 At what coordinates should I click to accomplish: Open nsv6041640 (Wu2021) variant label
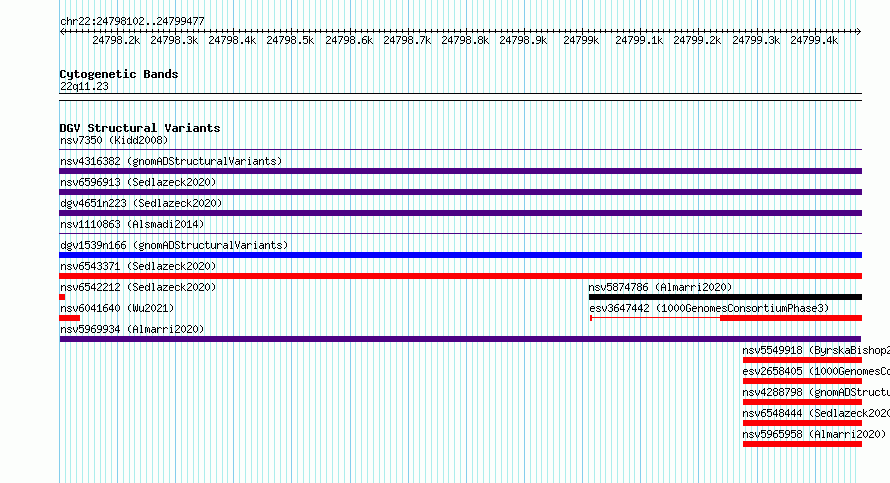tap(117, 308)
